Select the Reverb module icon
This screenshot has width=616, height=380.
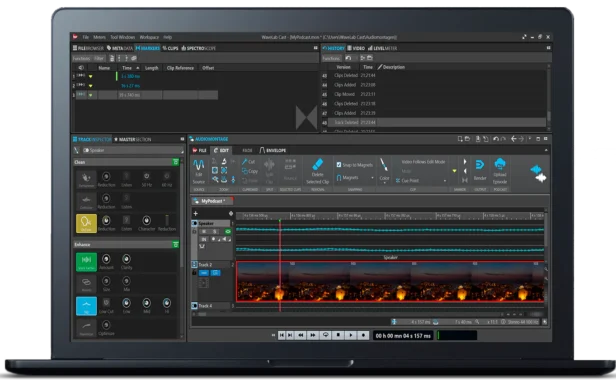[x=86, y=284]
